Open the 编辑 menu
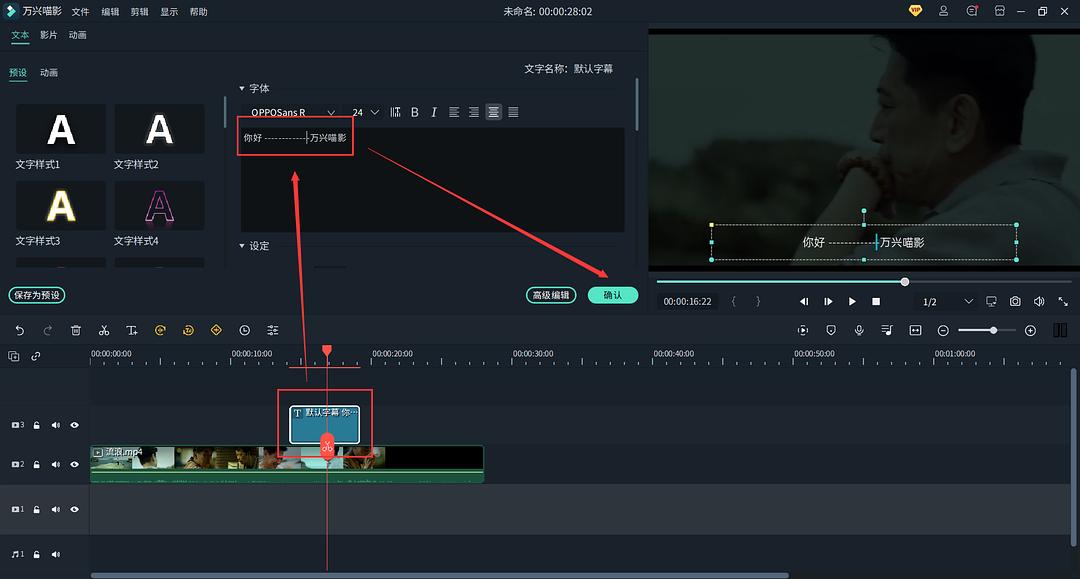This screenshot has width=1080, height=579. pyautogui.click(x=110, y=12)
